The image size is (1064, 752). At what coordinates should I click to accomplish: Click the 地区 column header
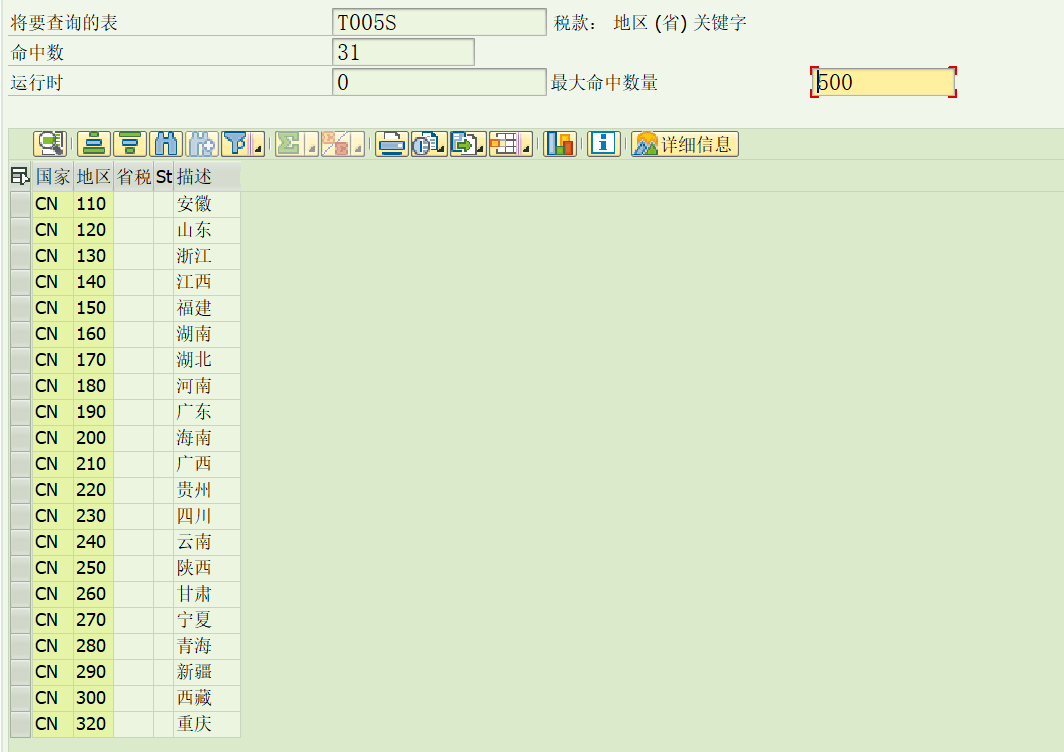(x=91, y=177)
